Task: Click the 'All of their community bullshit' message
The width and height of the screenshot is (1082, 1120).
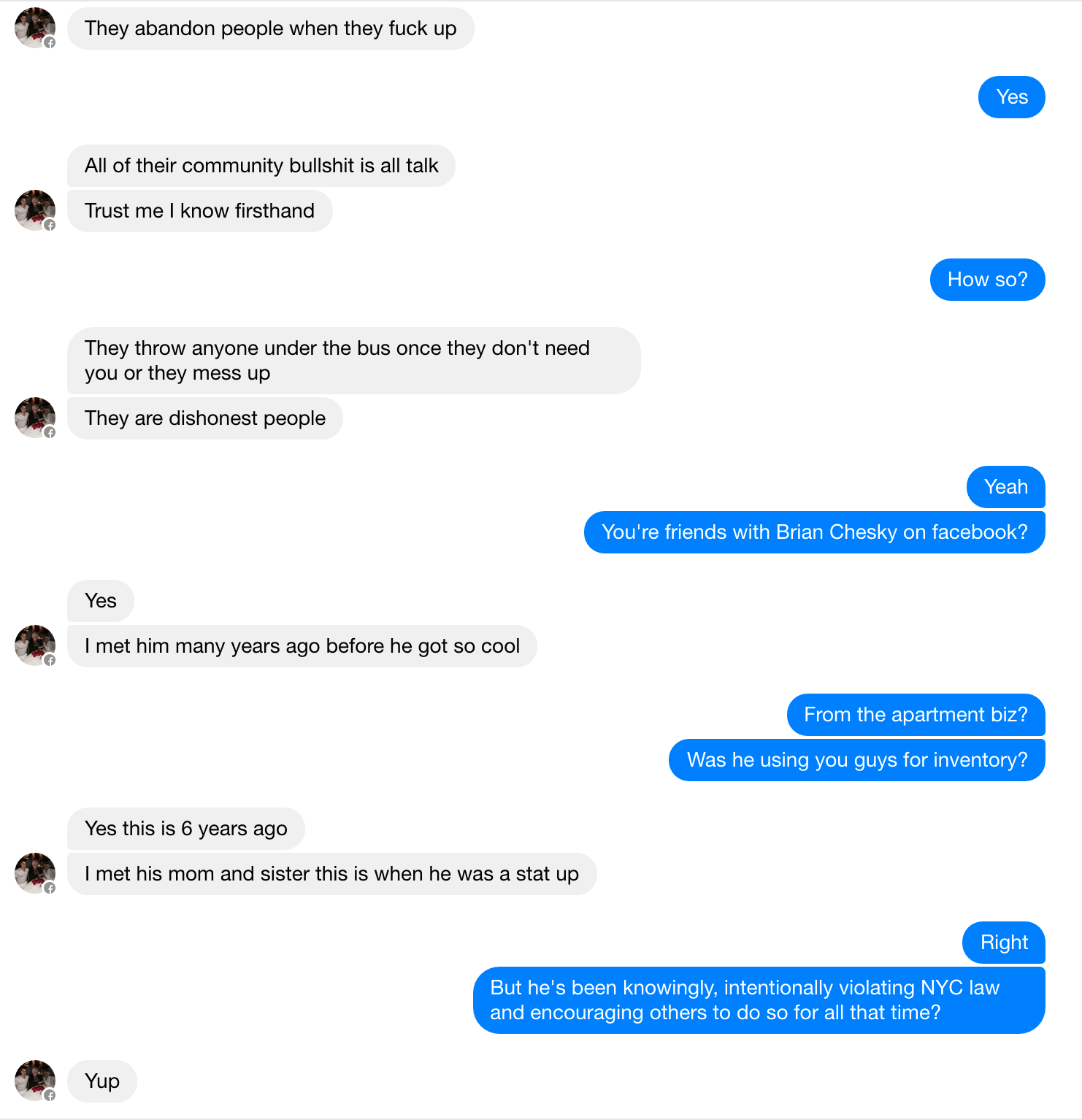Action: tap(261, 166)
